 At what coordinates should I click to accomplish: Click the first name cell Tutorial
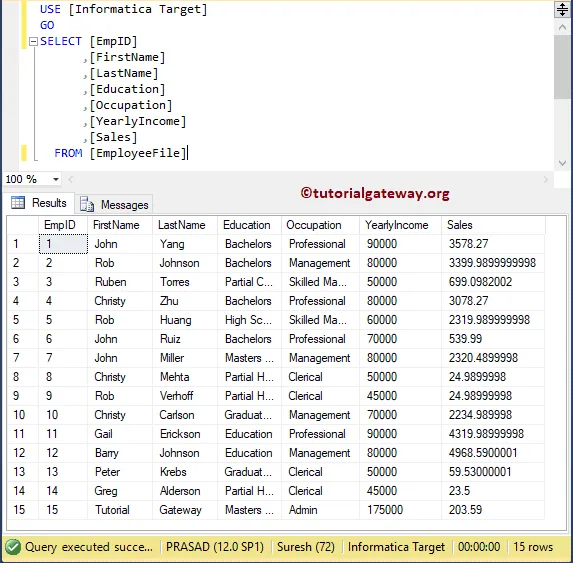(120, 510)
